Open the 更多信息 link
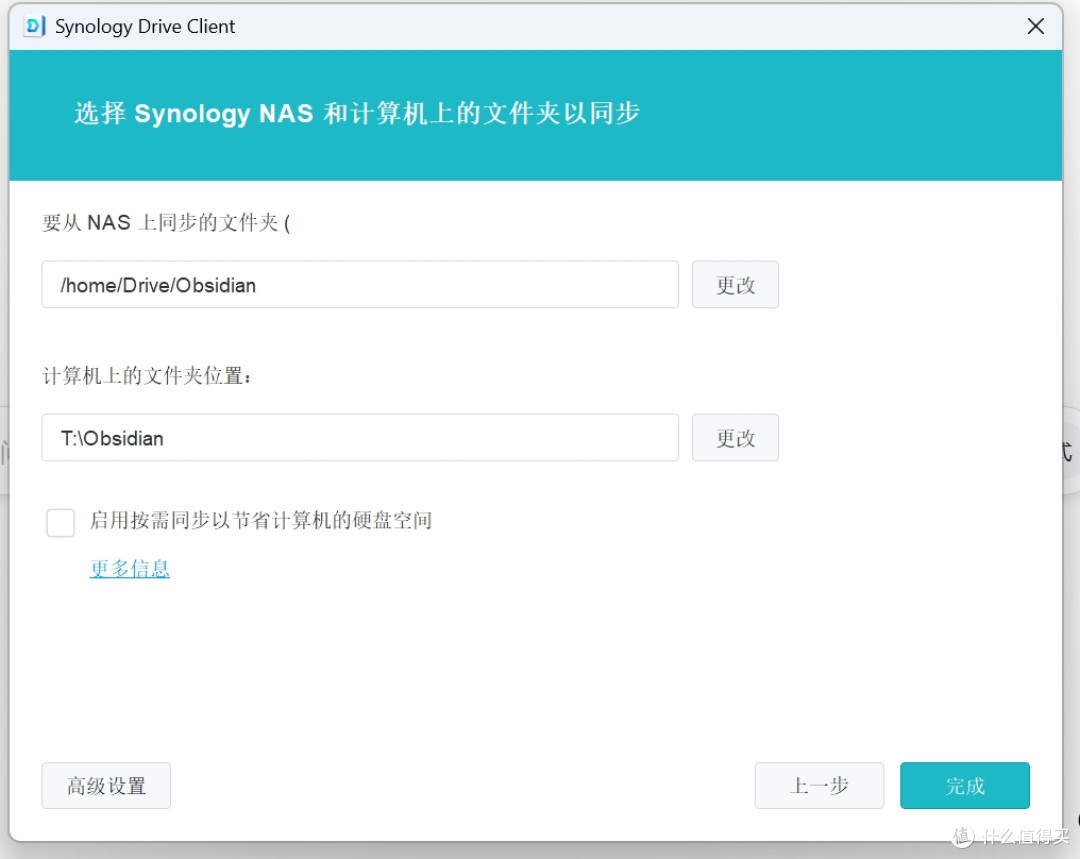Screen dimensions: 1080x859 [x=129, y=568]
